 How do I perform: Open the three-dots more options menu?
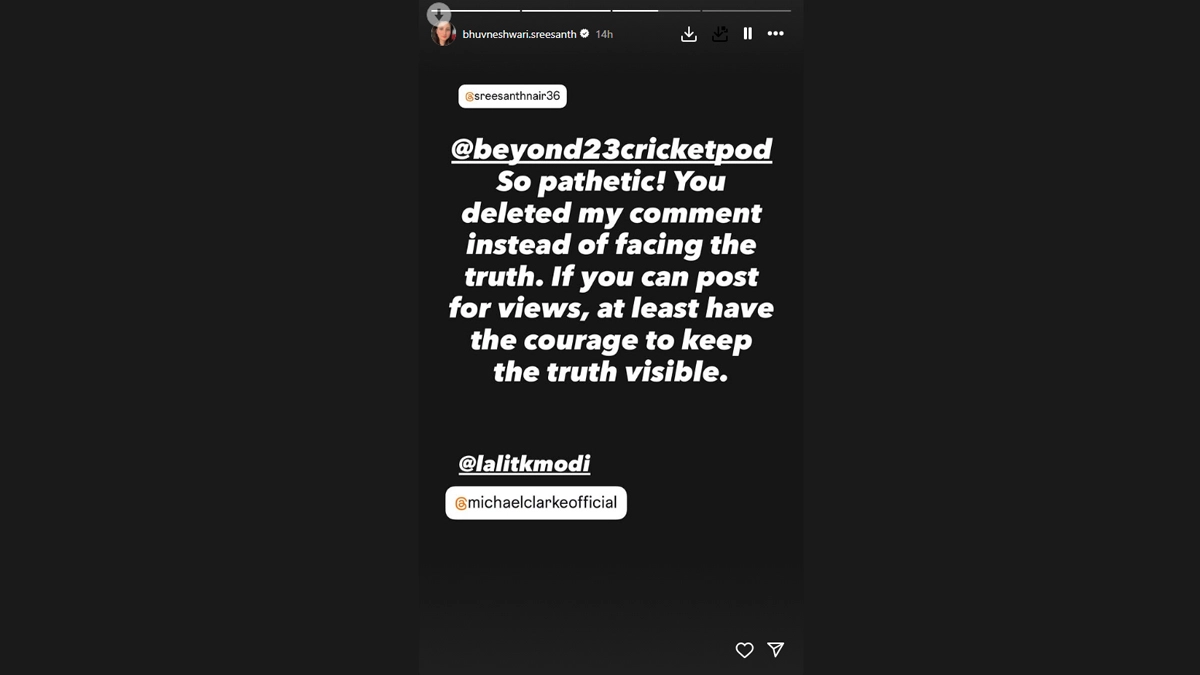776,34
